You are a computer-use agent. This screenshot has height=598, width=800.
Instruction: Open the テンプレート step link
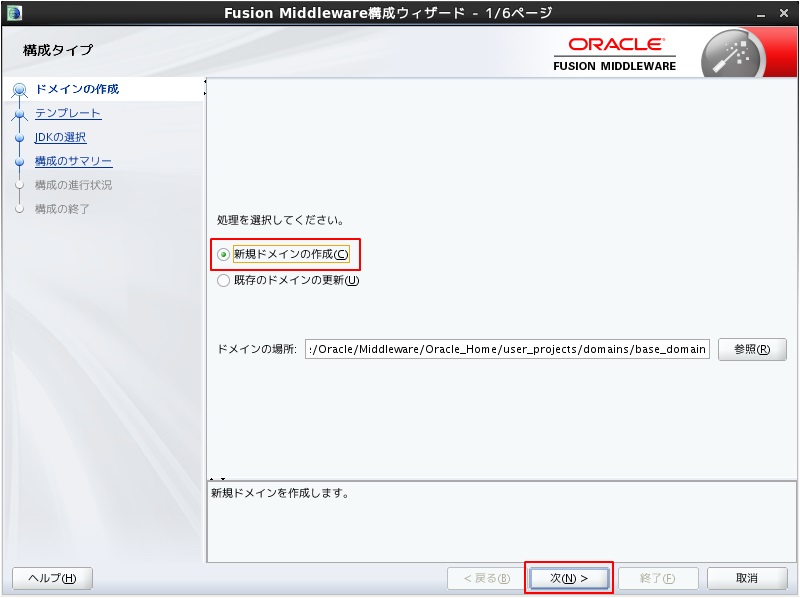coord(68,113)
